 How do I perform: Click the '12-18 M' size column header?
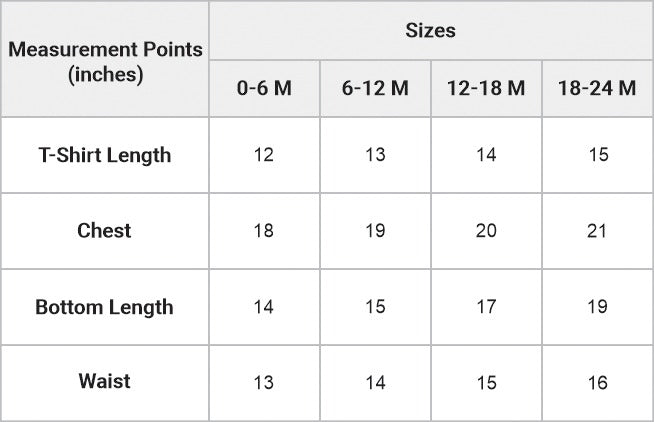486,88
